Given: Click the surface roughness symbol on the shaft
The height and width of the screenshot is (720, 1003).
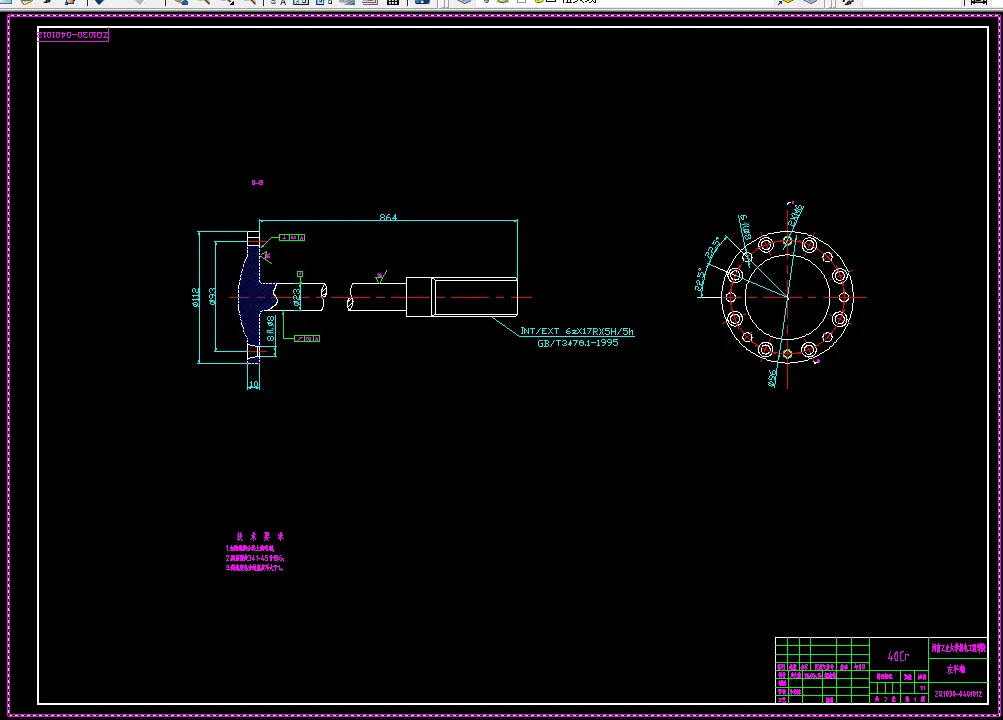Looking at the screenshot, I should pyautogui.click(x=380, y=276).
